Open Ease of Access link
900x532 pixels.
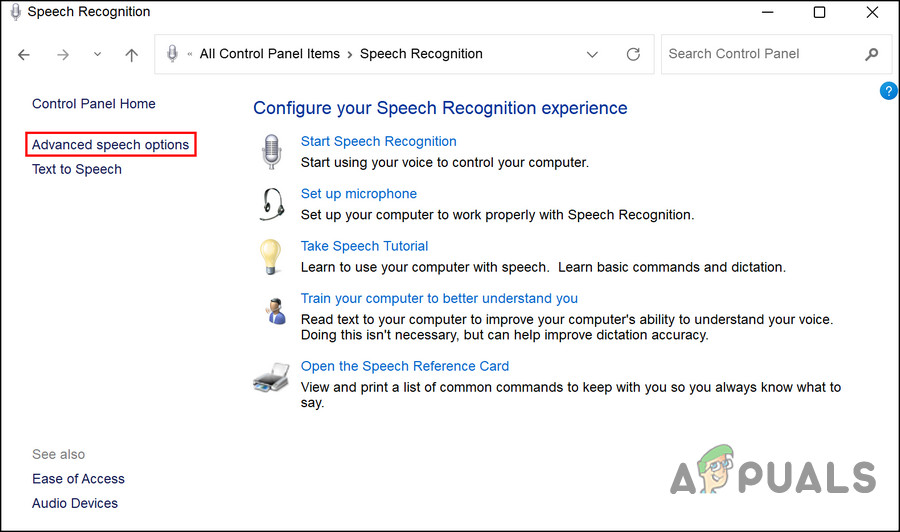tap(78, 479)
